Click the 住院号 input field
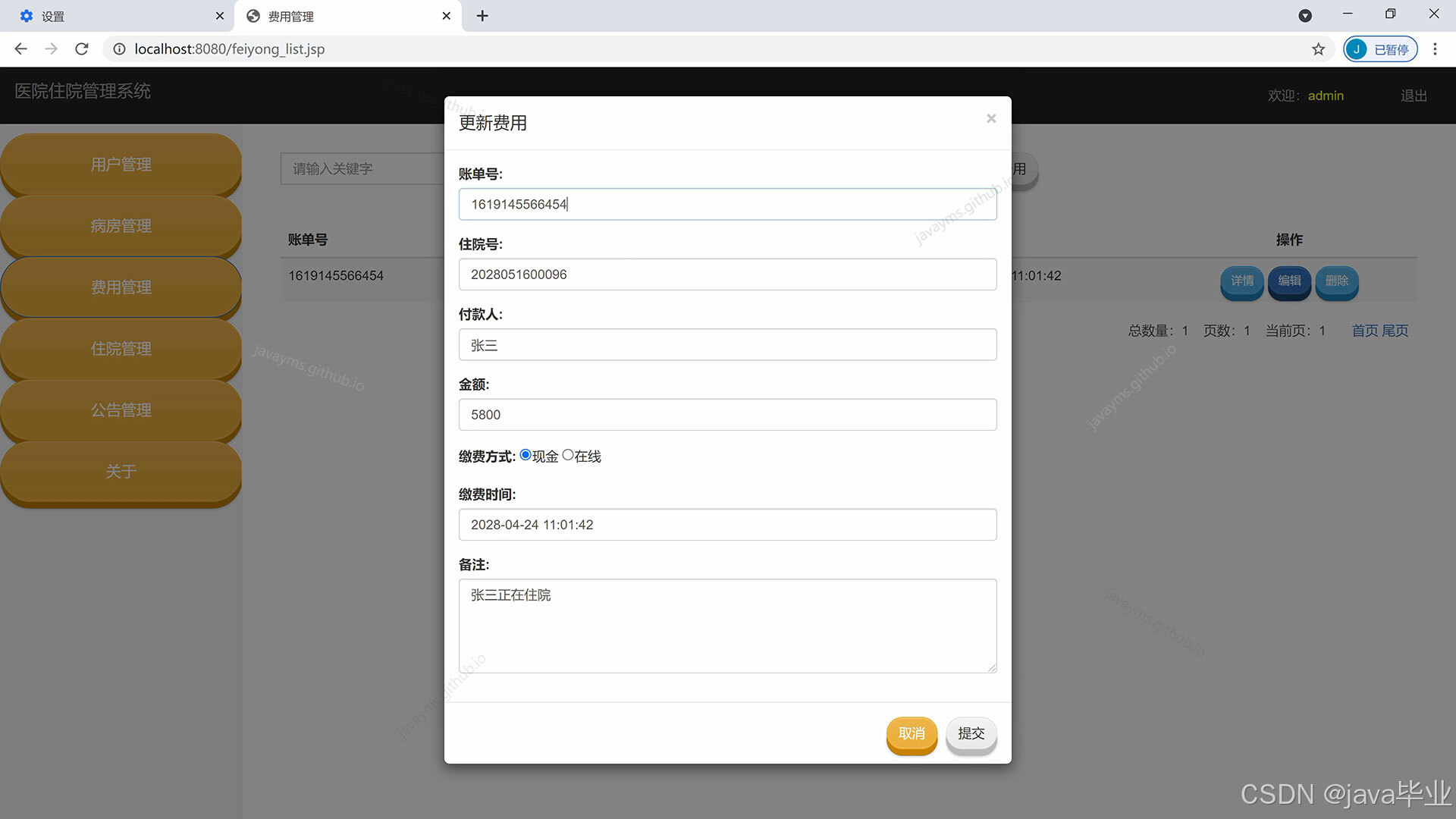Image resolution: width=1456 pixels, height=819 pixels. [x=727, y=275]
